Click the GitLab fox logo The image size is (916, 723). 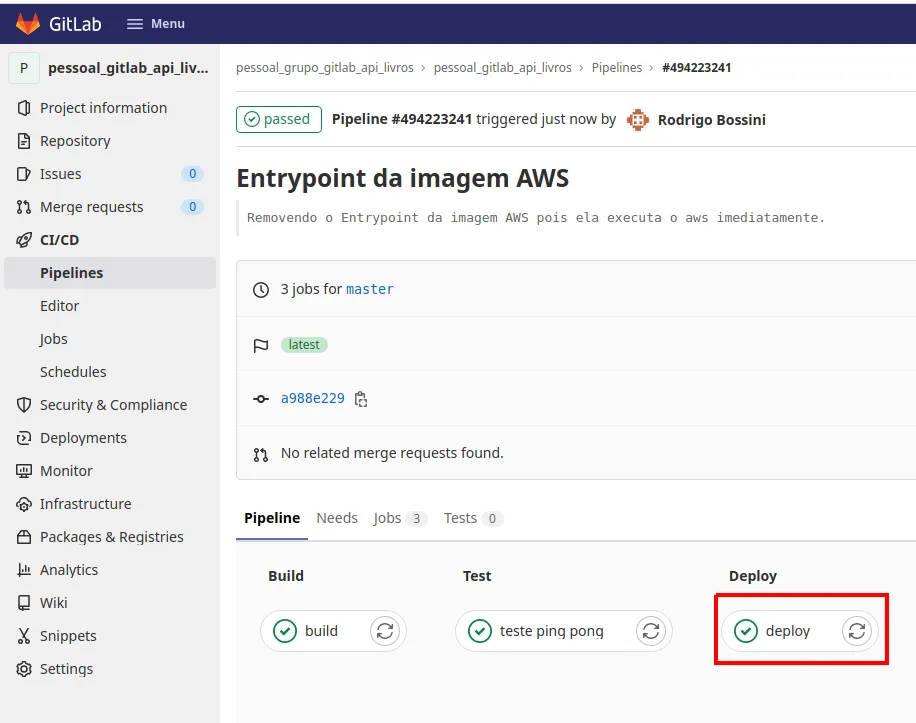click(x=27, y=24)
